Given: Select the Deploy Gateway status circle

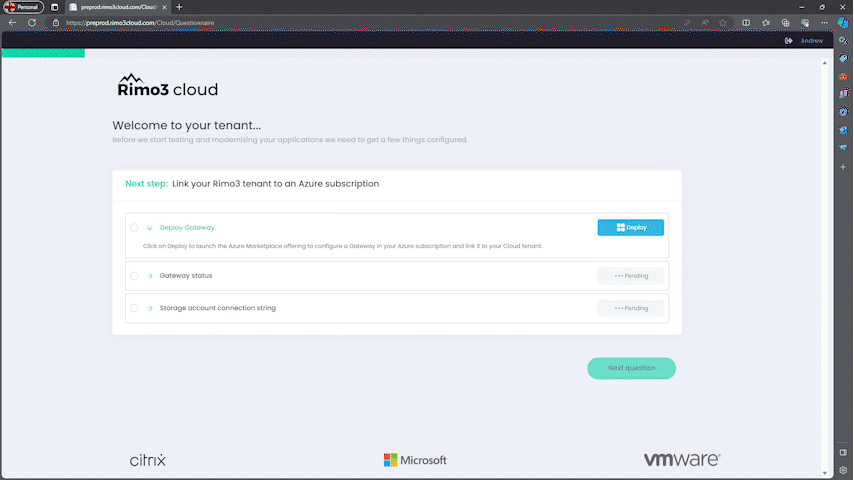Looking at the screenshot, I should [134, 227].
